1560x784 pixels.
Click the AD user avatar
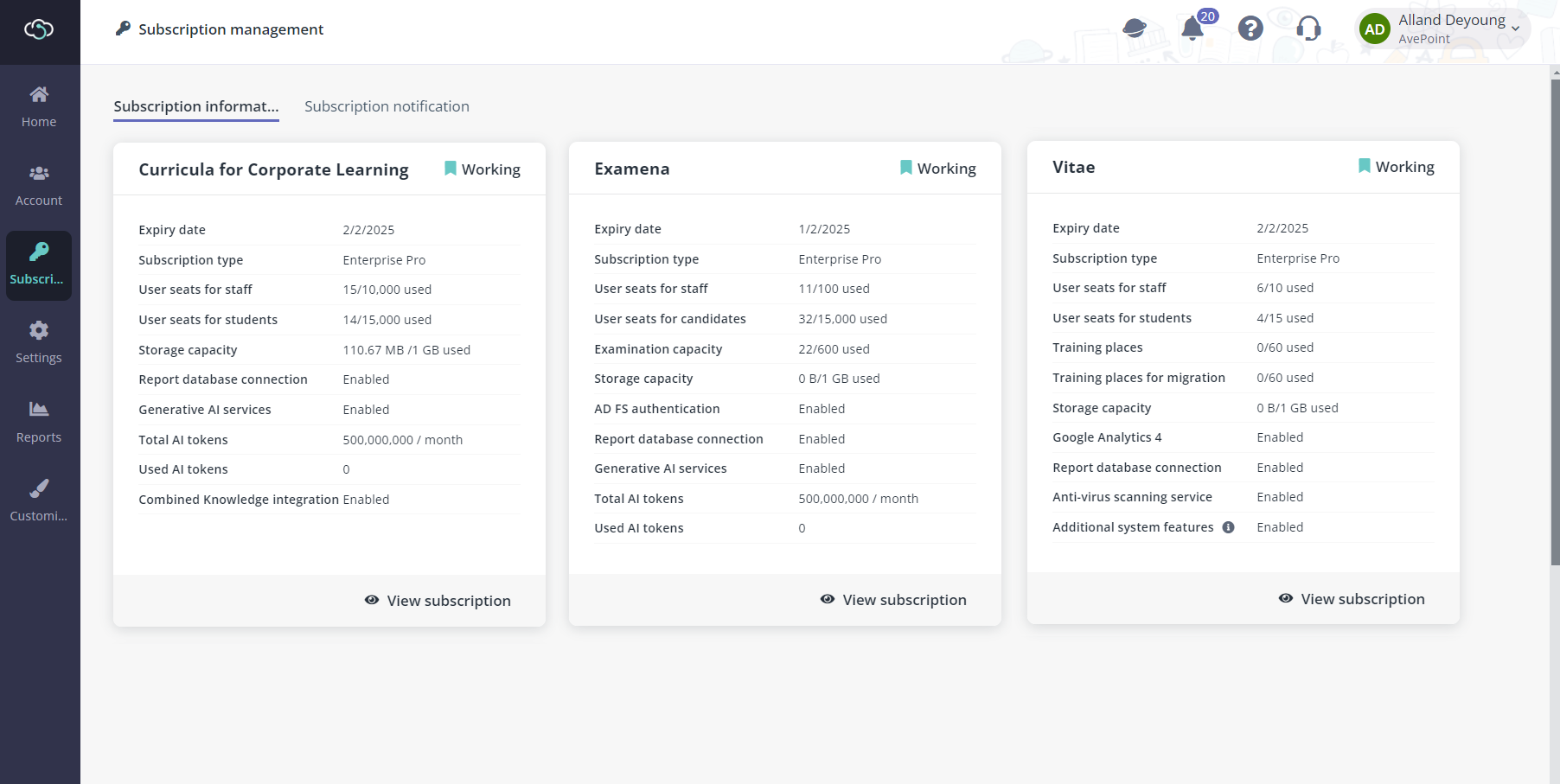tap(1375, 29)
